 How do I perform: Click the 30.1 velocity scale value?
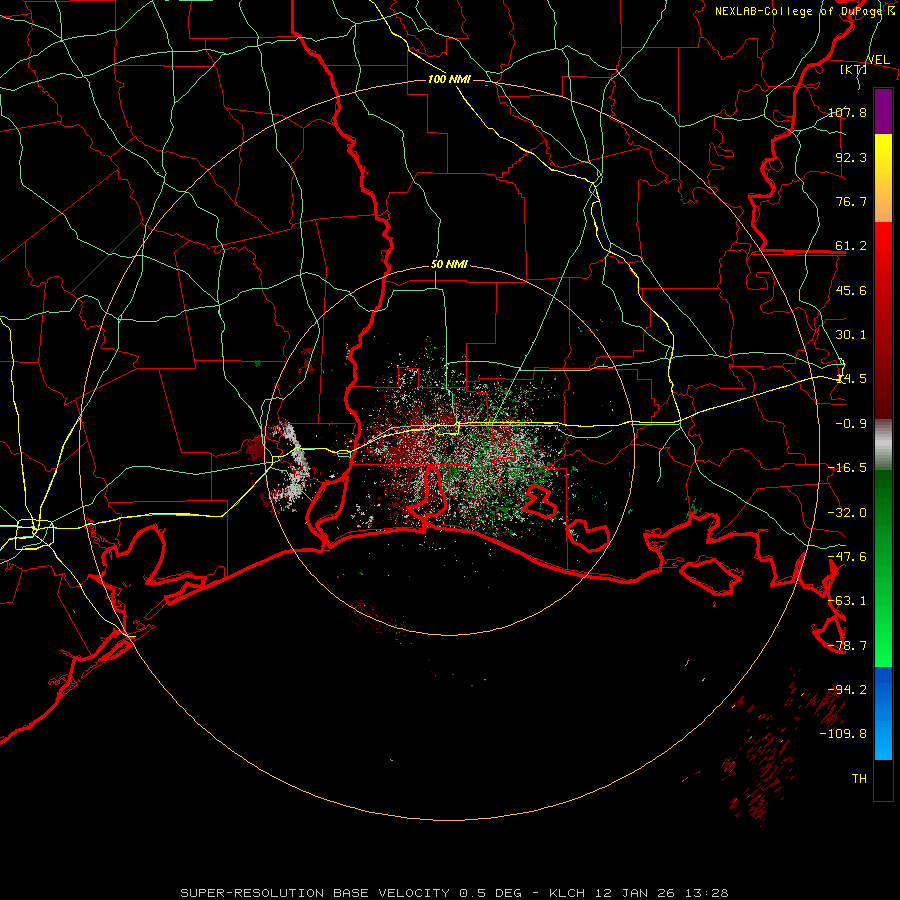[851, 335]
